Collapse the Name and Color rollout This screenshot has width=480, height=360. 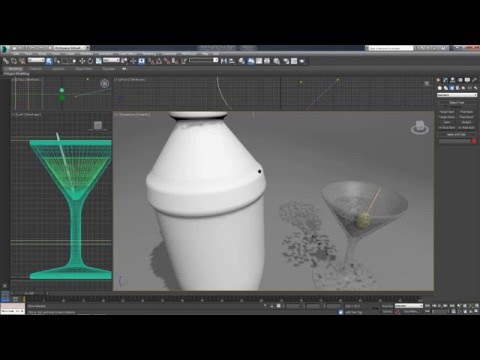point(457,134)
